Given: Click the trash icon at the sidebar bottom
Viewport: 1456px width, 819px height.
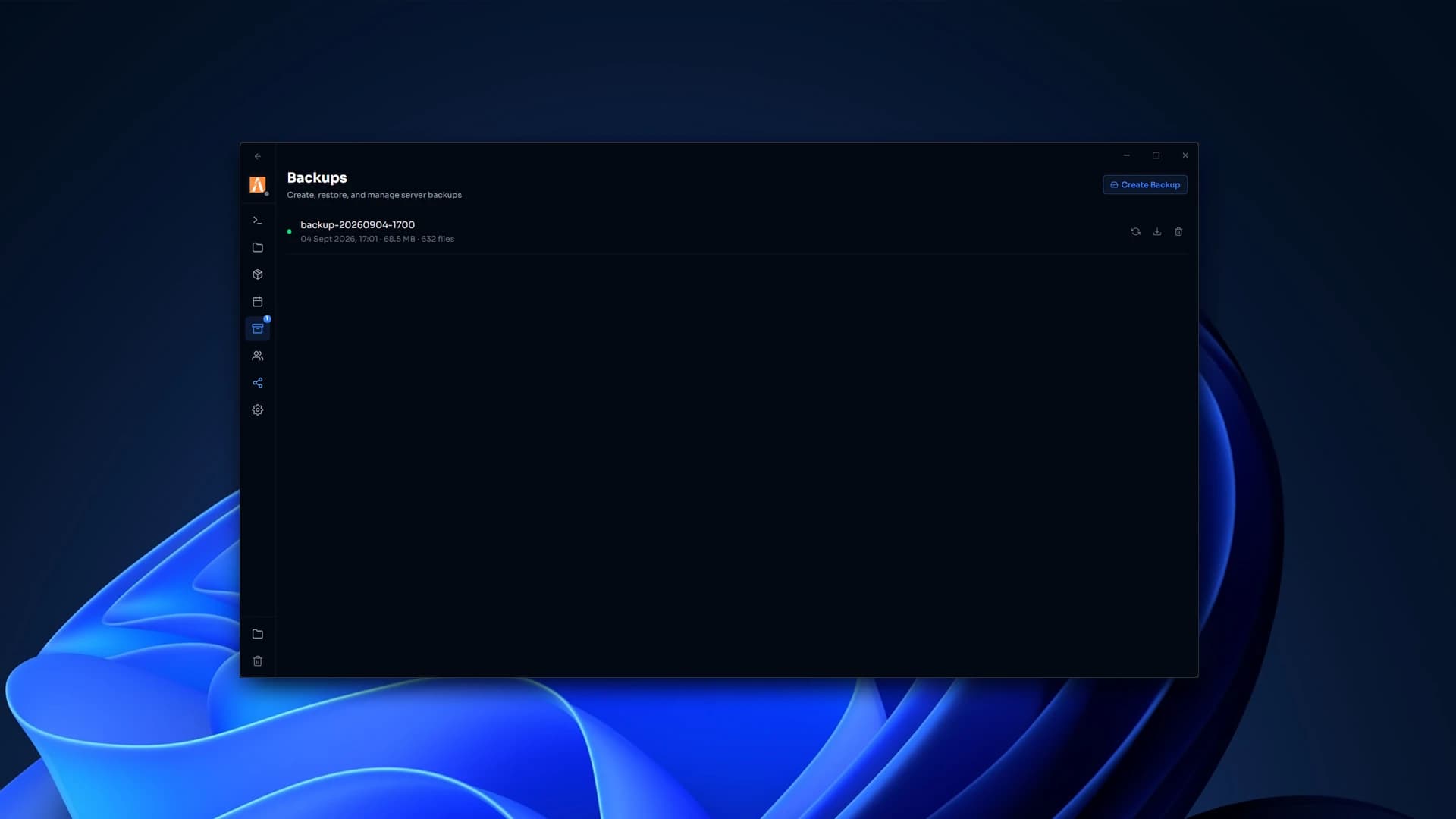Looking at the screenshot, I should 258,661.
